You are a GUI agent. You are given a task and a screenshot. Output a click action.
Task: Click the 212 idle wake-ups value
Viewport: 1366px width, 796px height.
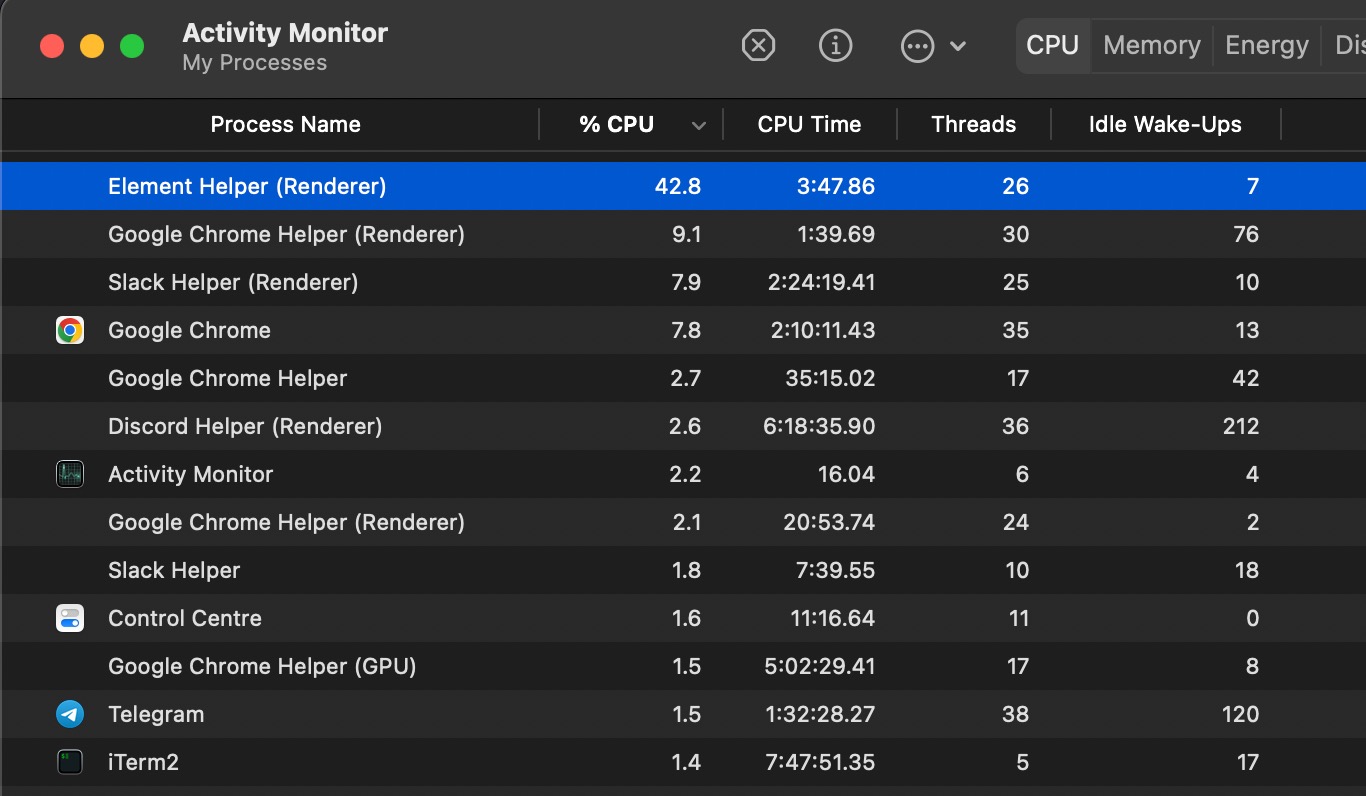coord(1241,426)
